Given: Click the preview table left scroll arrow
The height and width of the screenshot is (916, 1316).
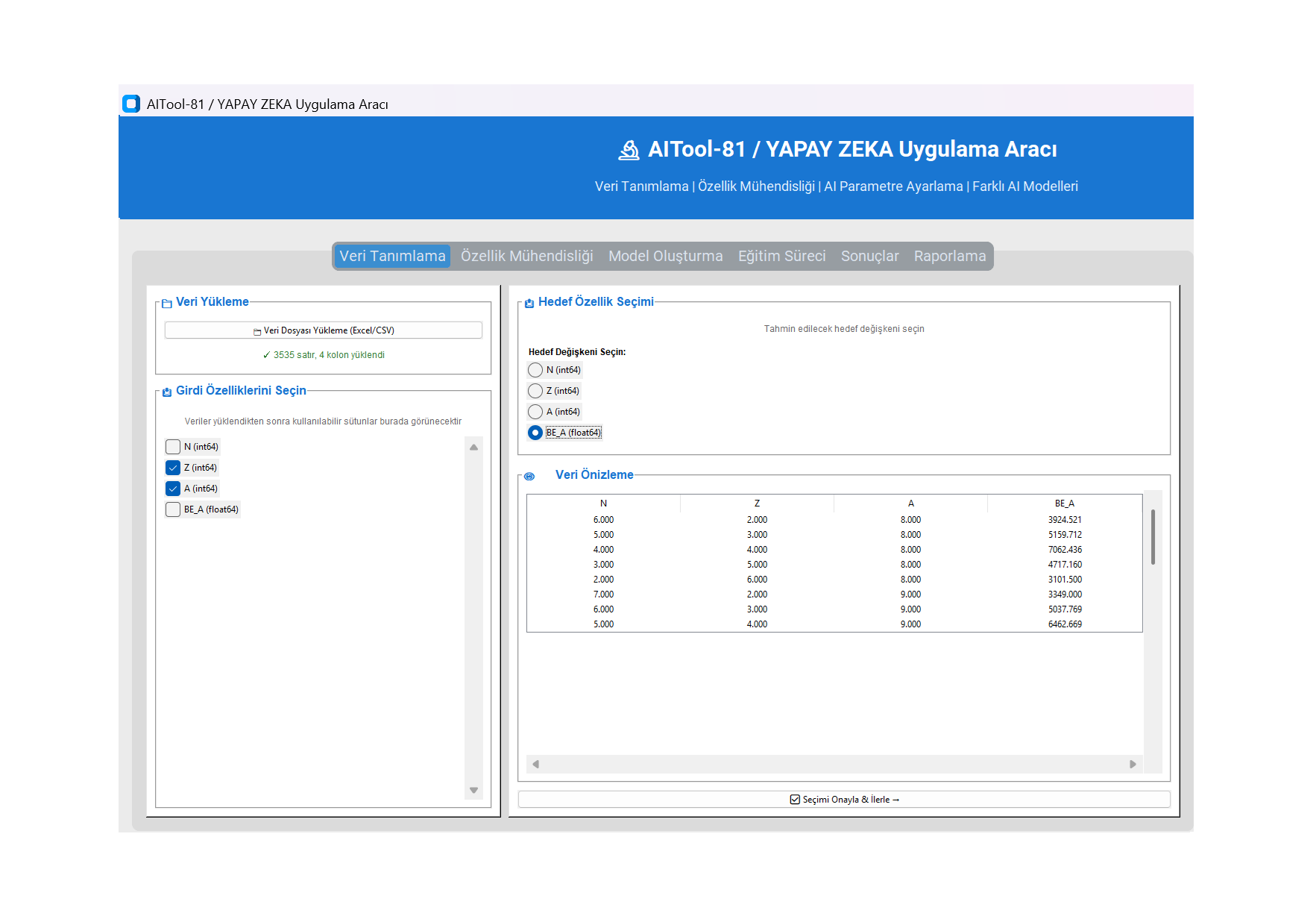Looking at the screenshot, I should pyautogui.click(x=535, y=764).
